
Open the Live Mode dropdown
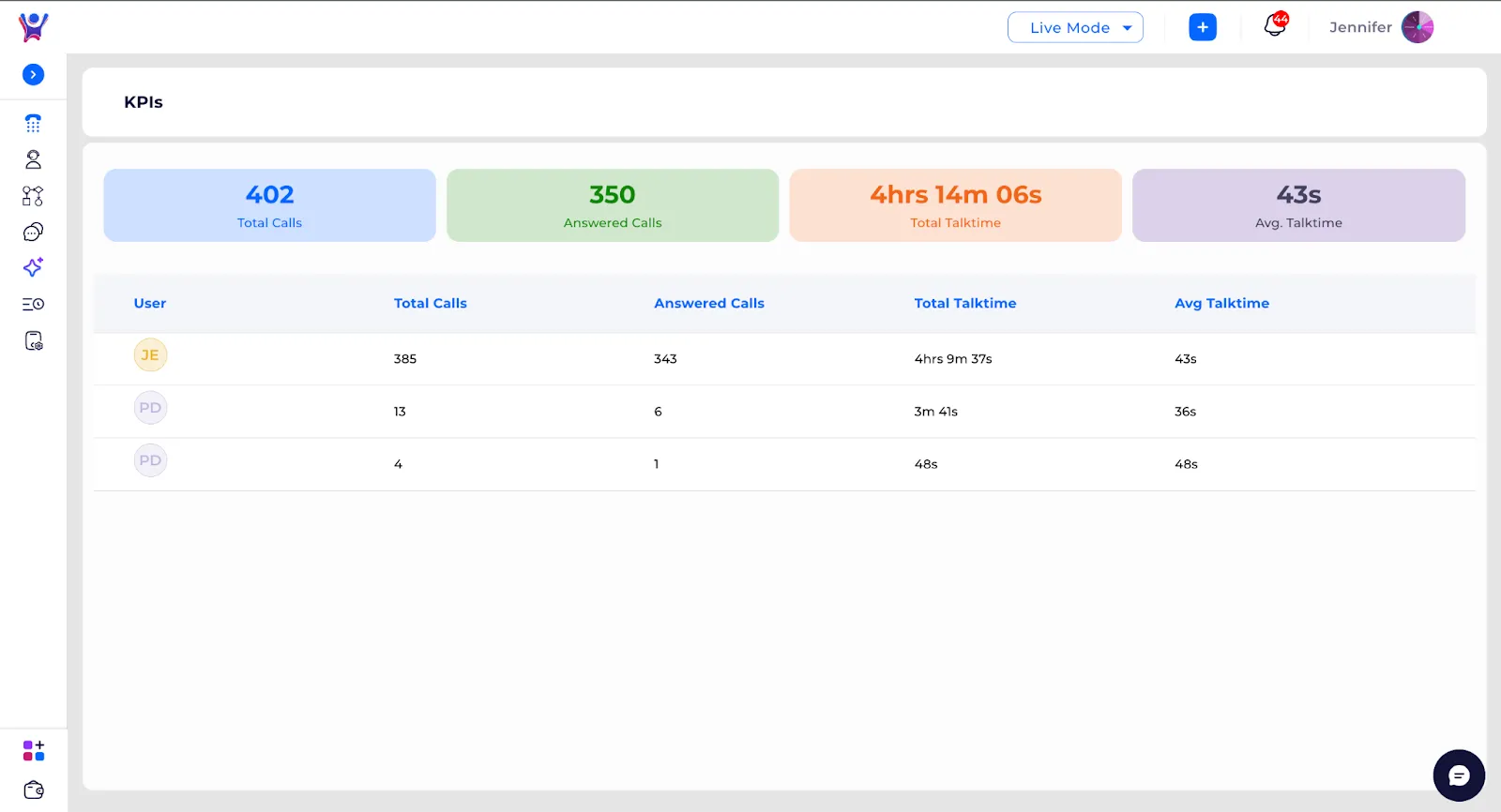[x=1075, y=27]
